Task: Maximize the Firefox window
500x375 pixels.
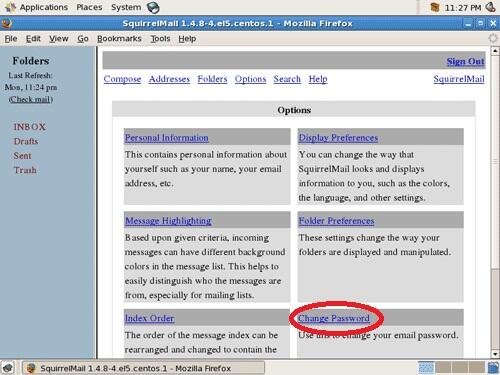Action: (480, 23)
